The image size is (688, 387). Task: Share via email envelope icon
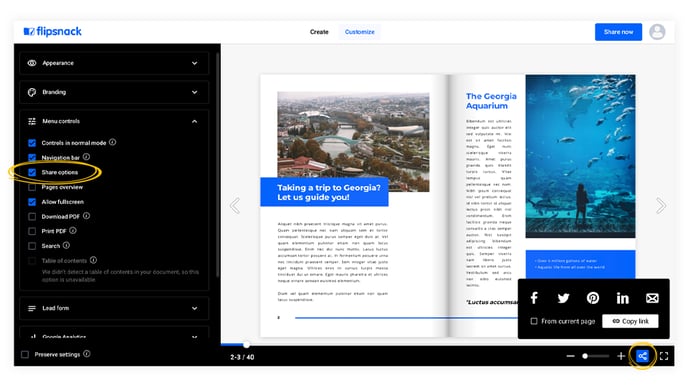[x=652, y=298]
